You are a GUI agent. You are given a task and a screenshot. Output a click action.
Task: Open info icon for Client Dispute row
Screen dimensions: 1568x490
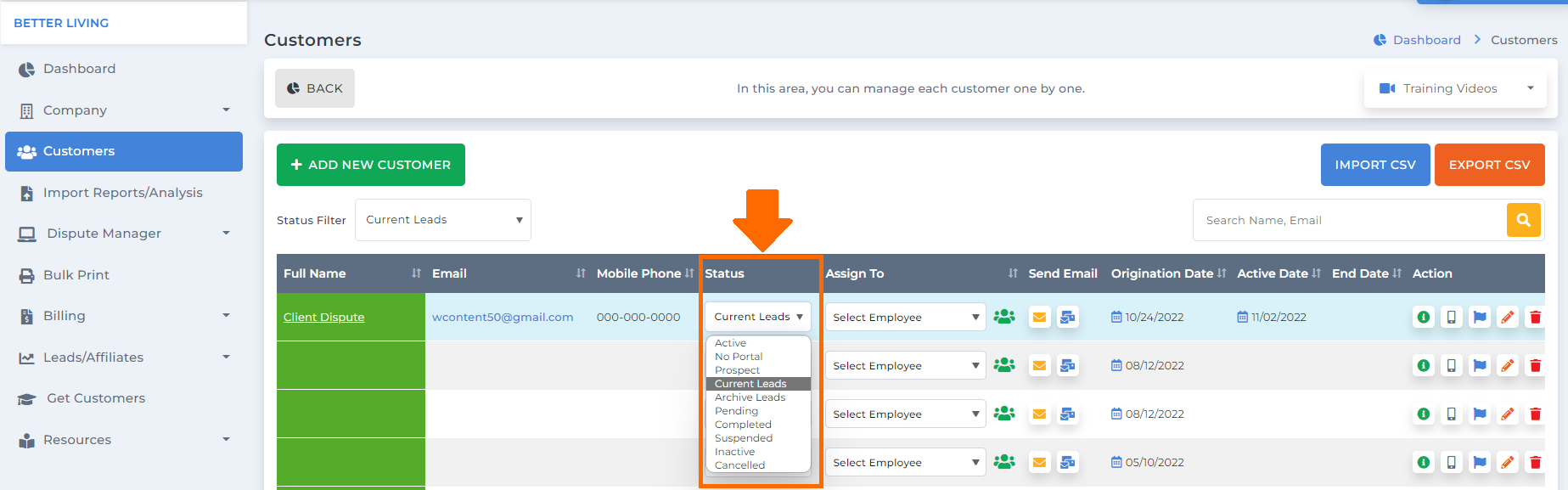(1424, 317)
